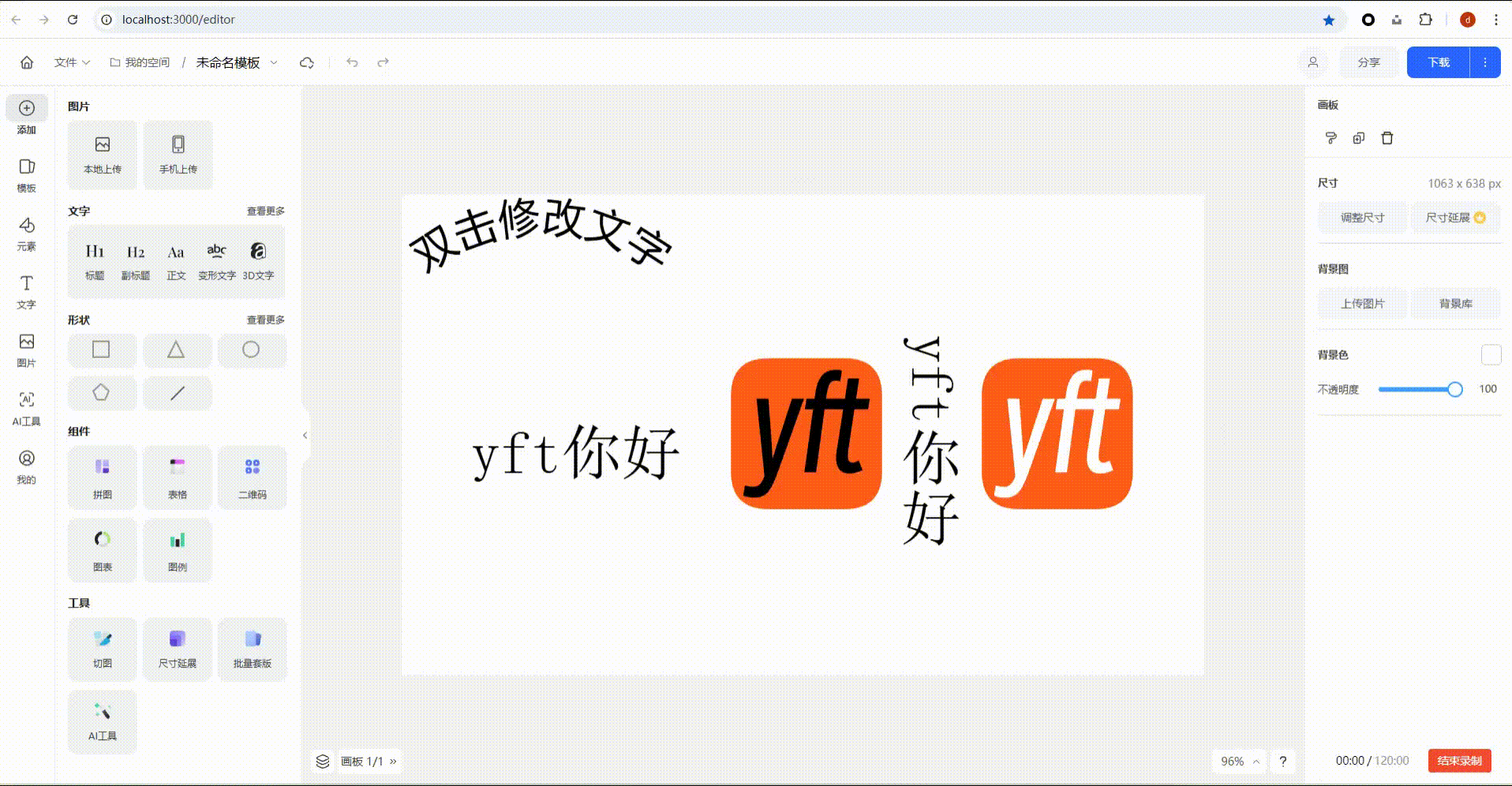Delete the artboard with the trash icon
Screen dimensions: 1512x786
tap(1387, 137)
